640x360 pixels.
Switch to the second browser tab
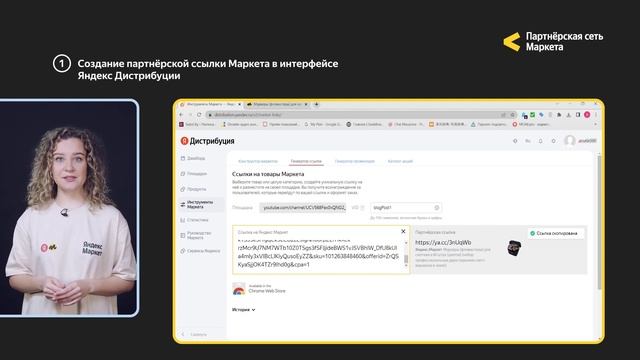[277, 104]
